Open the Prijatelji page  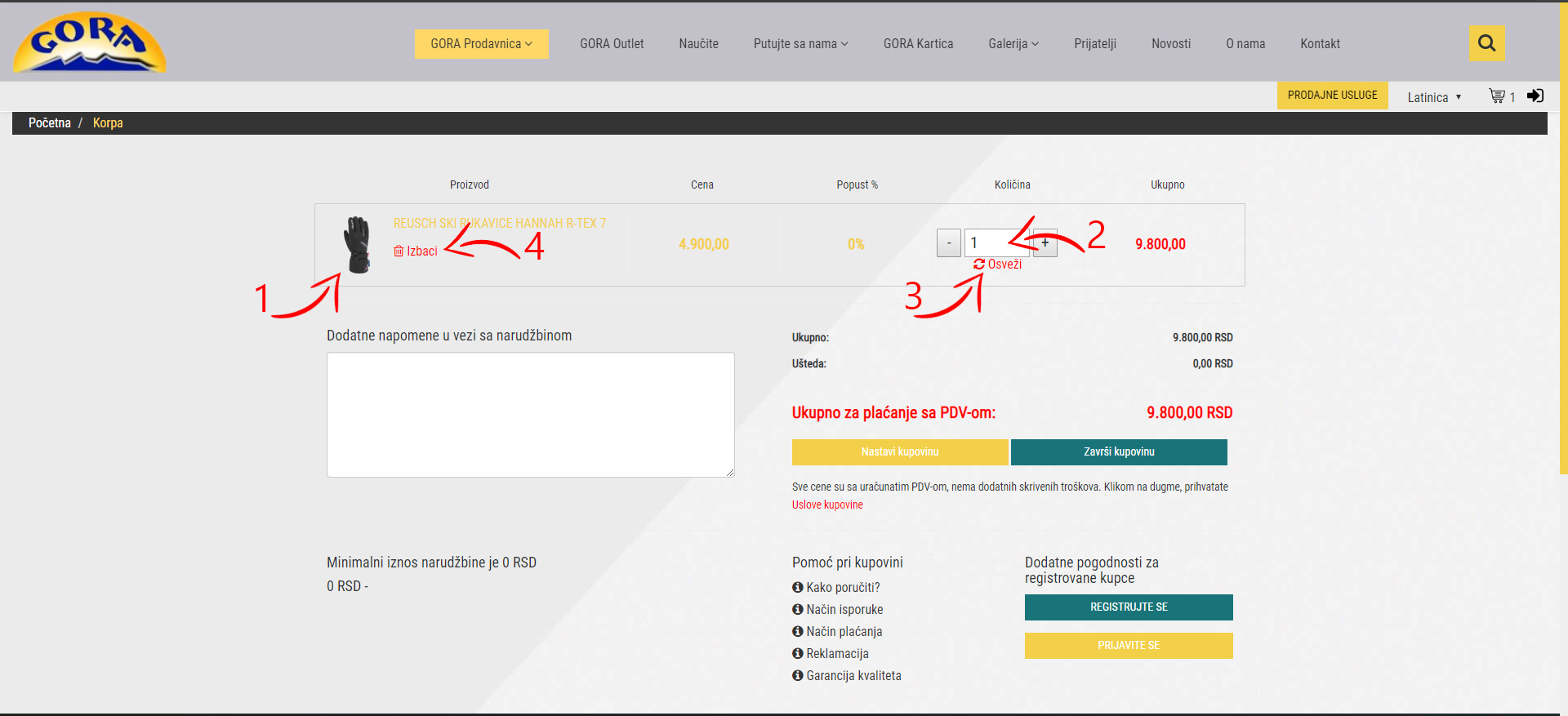coord(1095,44)
